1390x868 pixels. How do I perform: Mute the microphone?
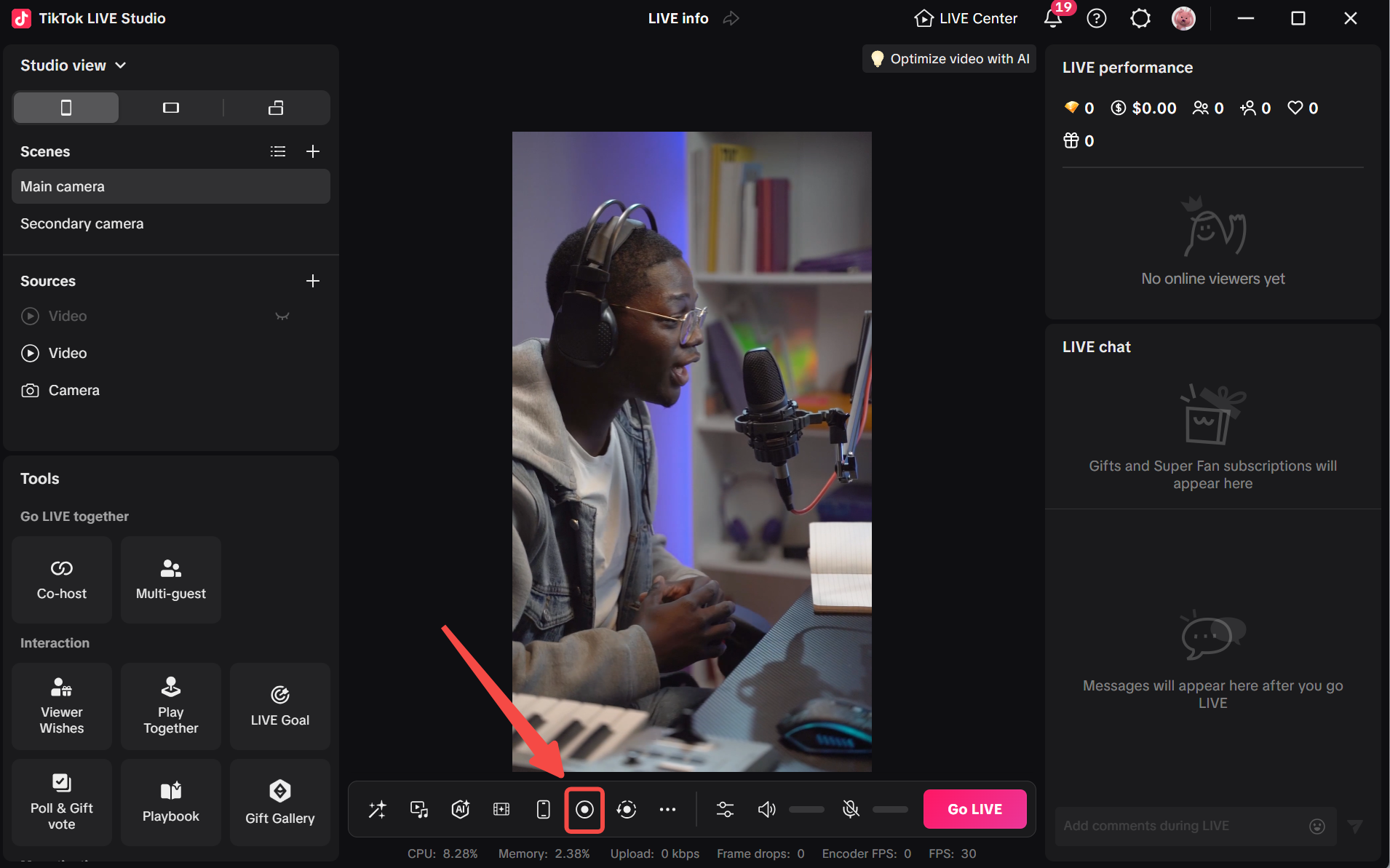(849, 809)
